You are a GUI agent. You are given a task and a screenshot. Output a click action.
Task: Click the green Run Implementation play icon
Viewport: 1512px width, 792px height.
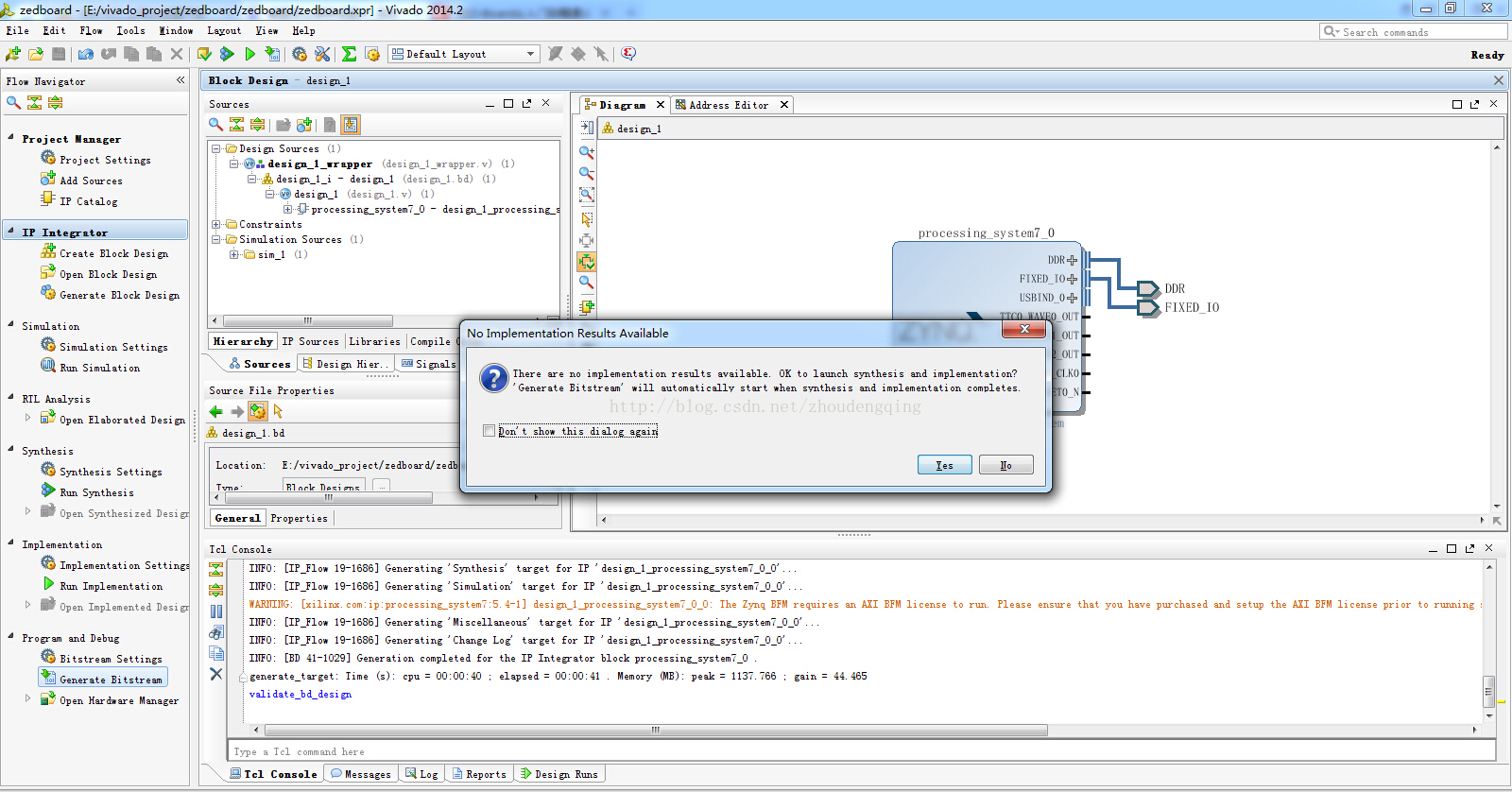tap(250, 54)
